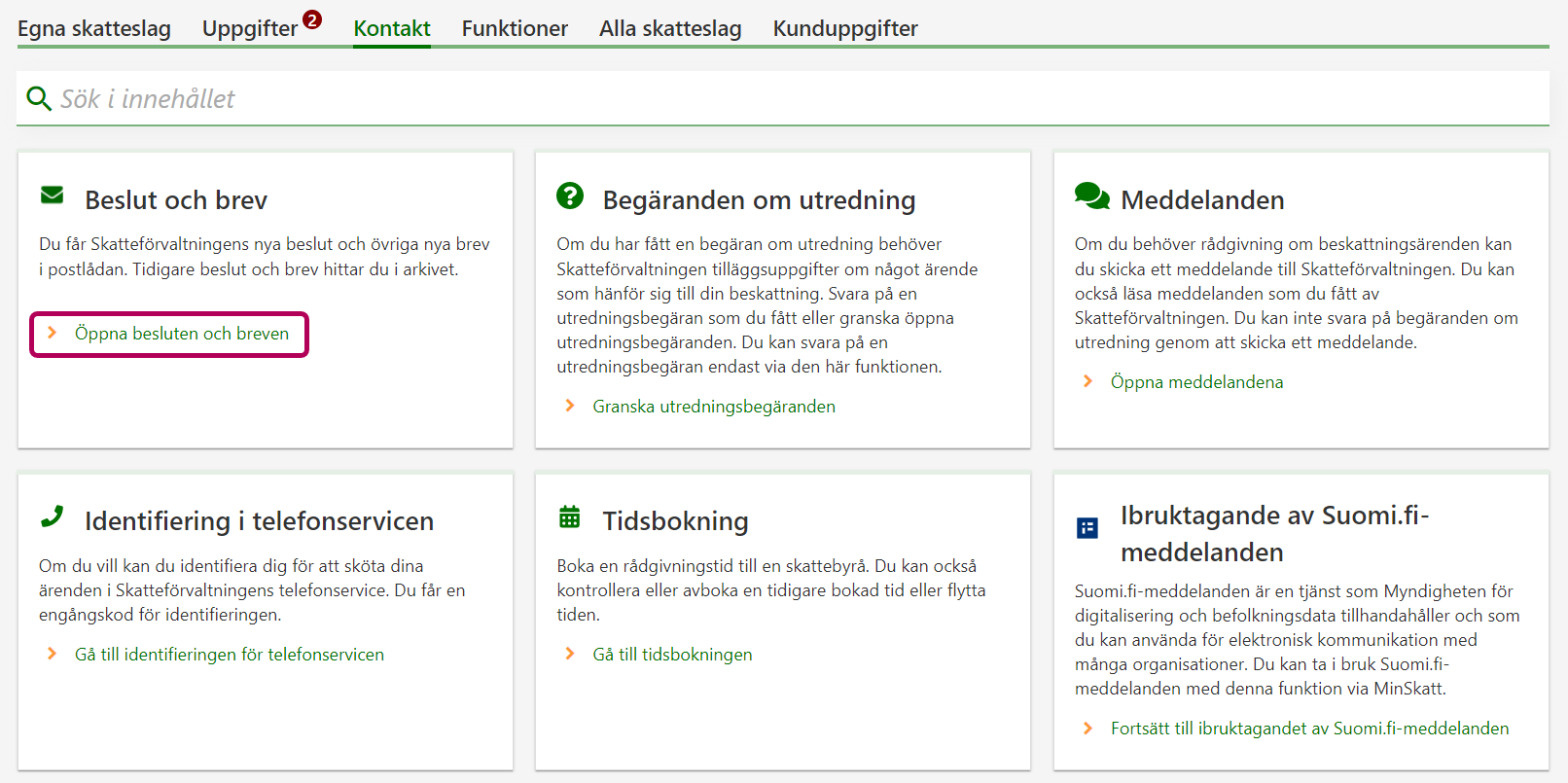This screenshot has width=1568, height=783.
Task: Click the envelope icon beside Beslut och brev
Action: [53, 196]
